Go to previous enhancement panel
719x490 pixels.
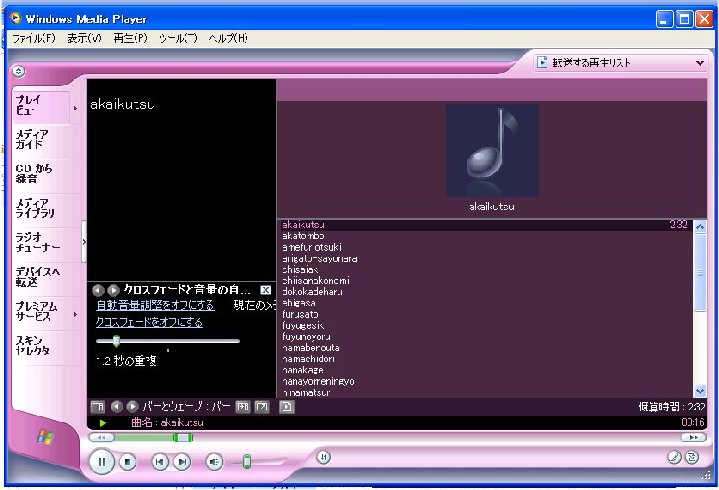pyautogui.click(x=98, y=290)
